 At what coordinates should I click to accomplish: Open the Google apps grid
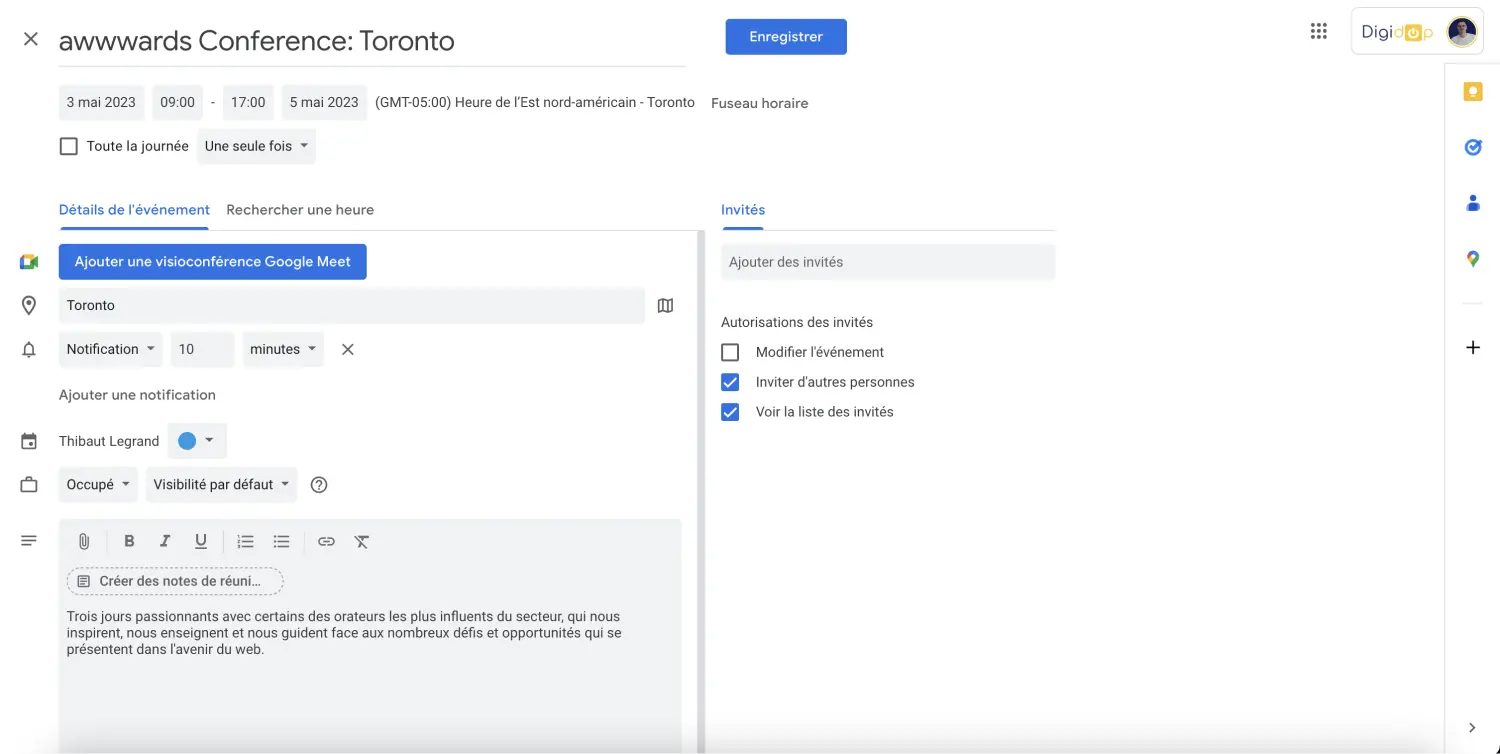[1319, 31]
